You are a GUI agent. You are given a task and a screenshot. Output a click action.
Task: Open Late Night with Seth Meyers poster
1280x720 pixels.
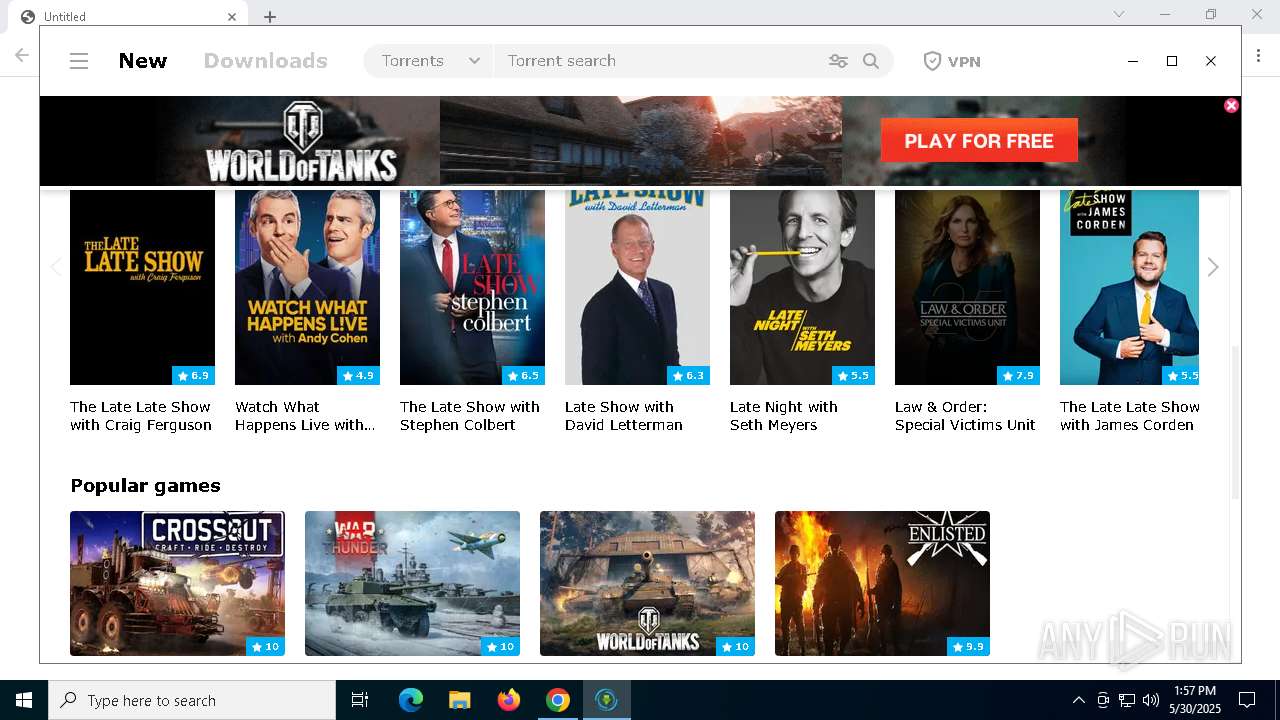tap(802, 288)
